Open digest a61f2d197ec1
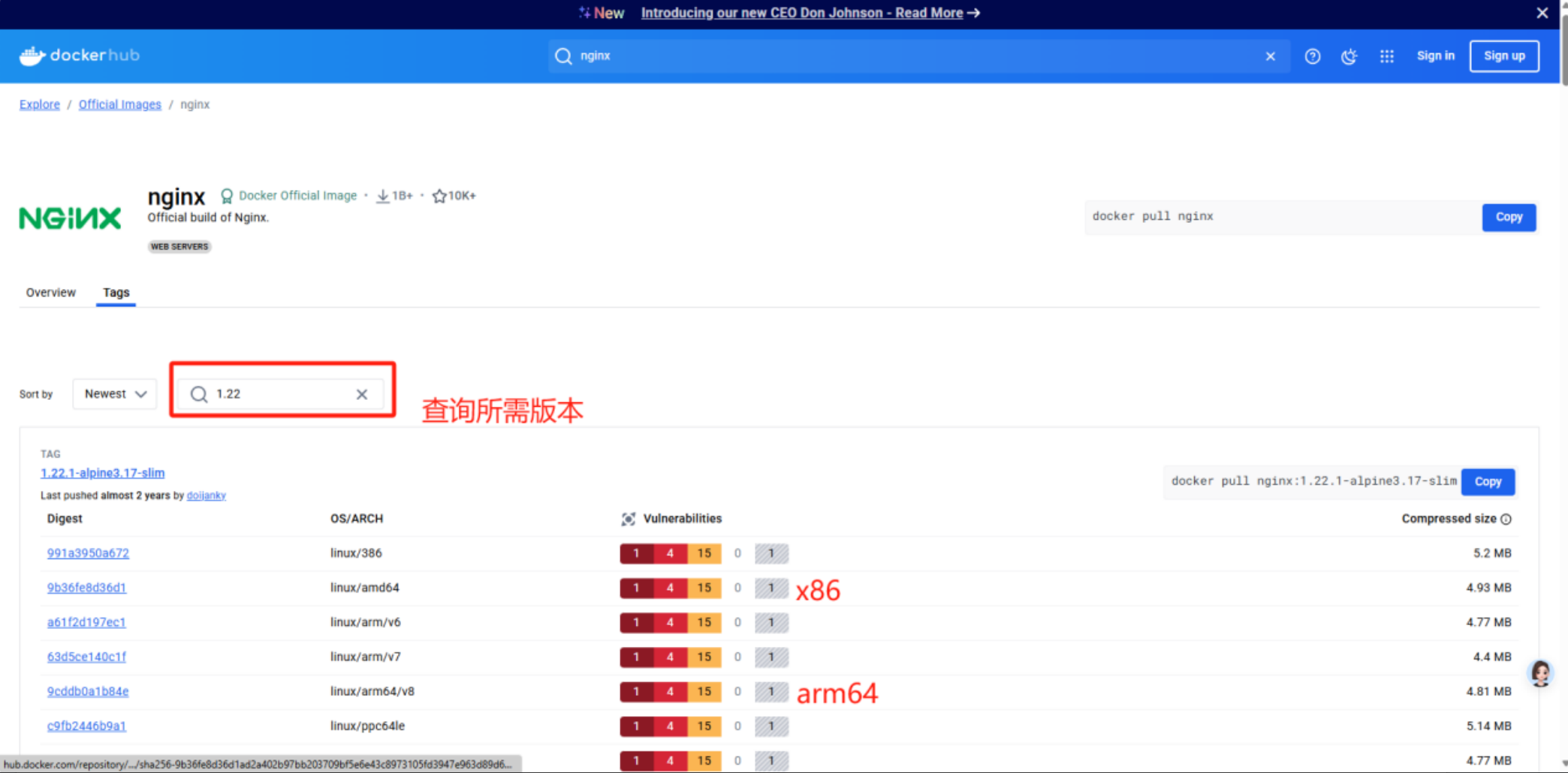Image resolution: width=1568 pixels, height=773 pixels. point(86,622)
